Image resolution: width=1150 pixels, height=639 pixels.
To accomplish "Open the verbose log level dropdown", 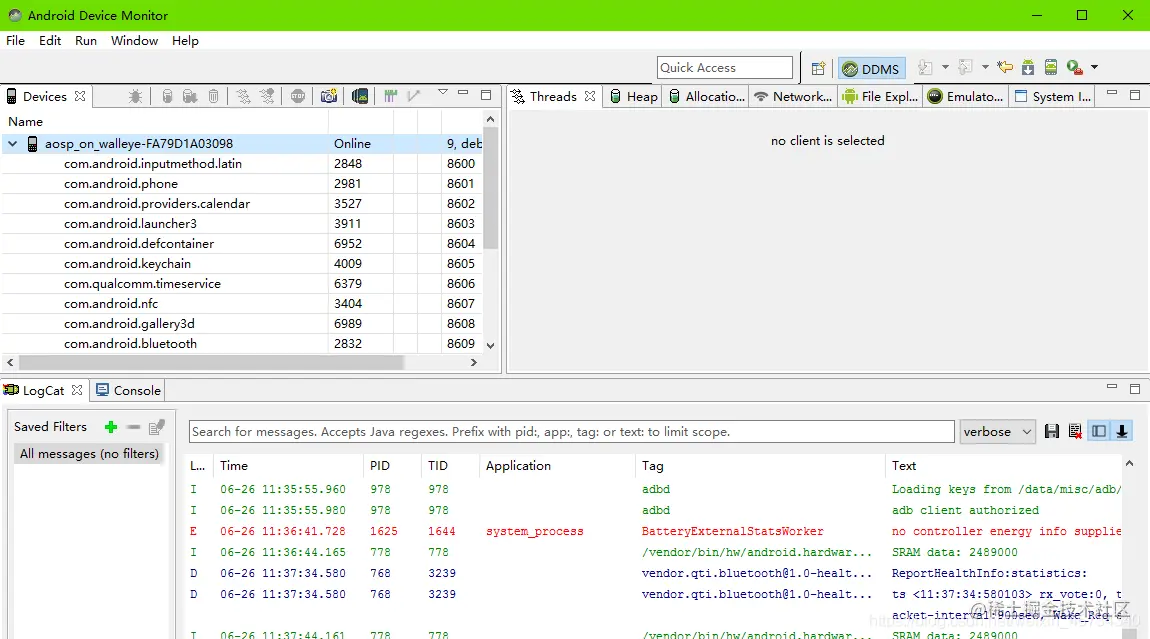I will [x=997, y=431].
